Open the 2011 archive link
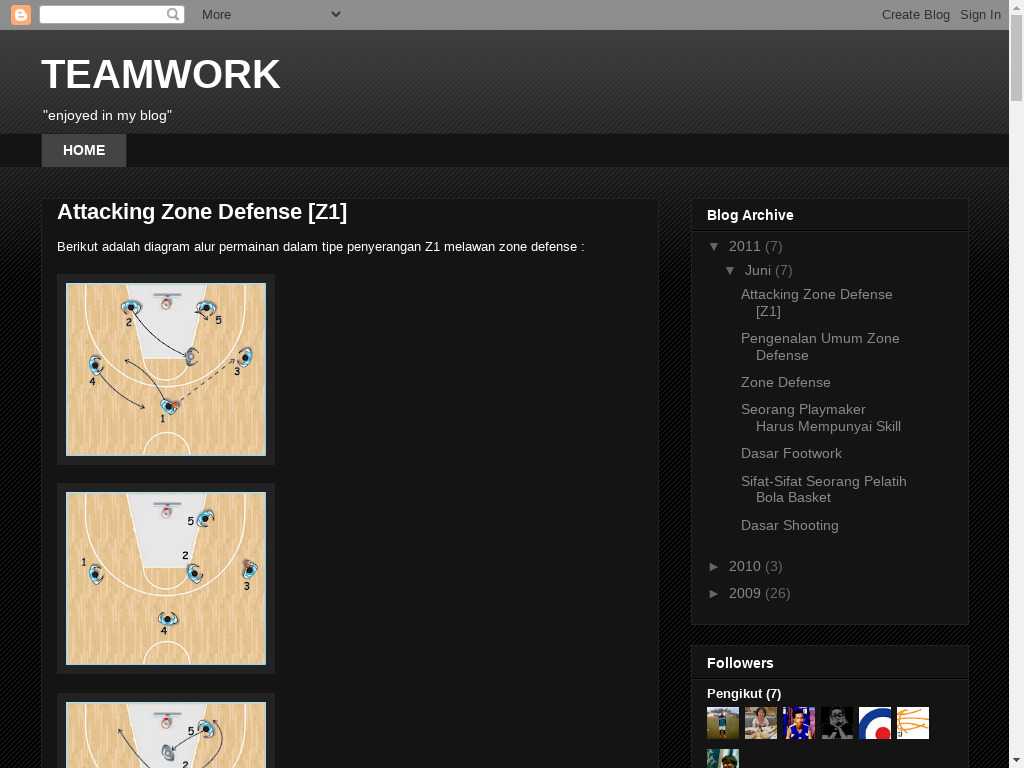This screenshot has height=768, width=1024. tap(744, 246)
